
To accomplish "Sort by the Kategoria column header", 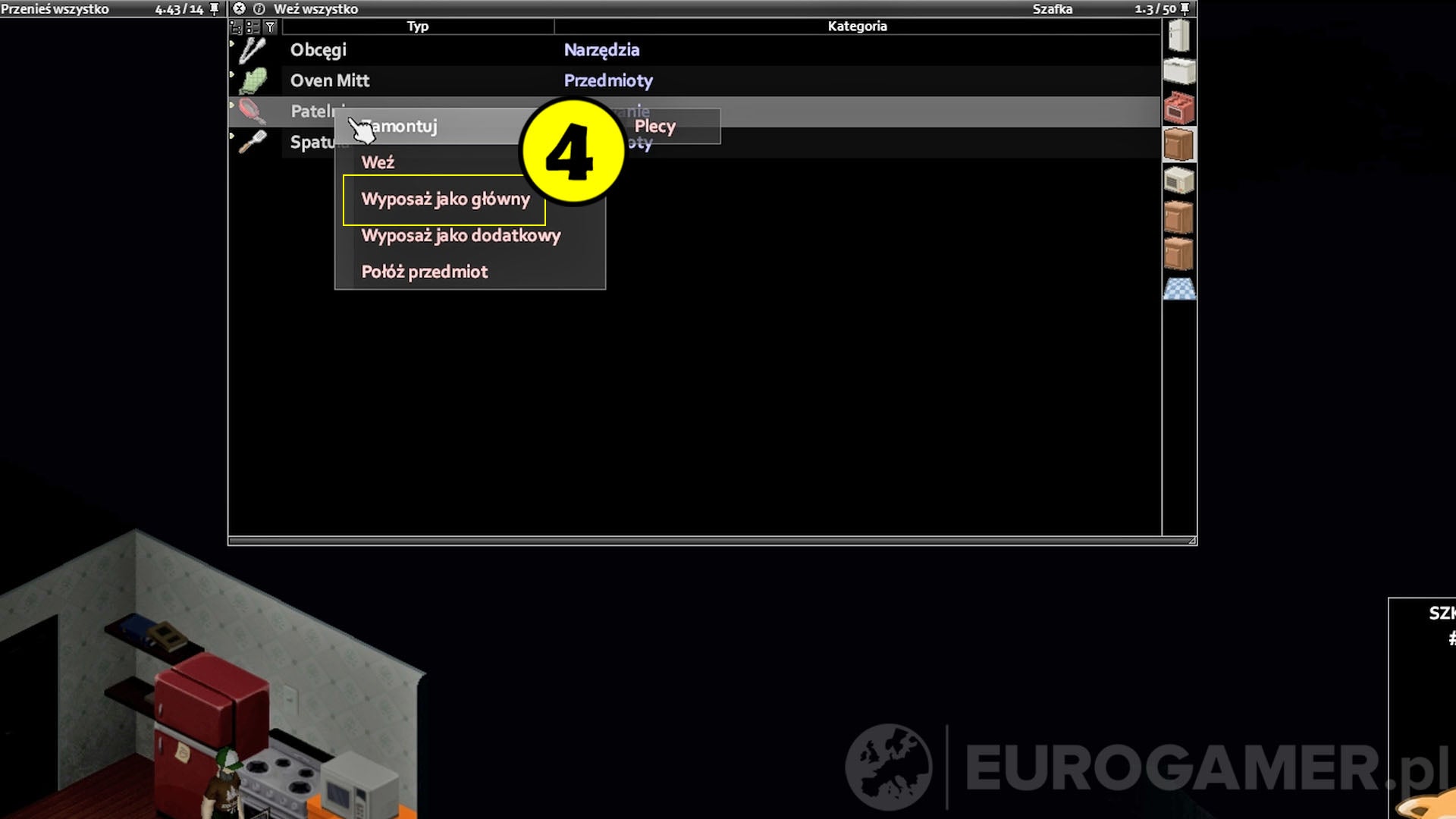I will [857, 27].
